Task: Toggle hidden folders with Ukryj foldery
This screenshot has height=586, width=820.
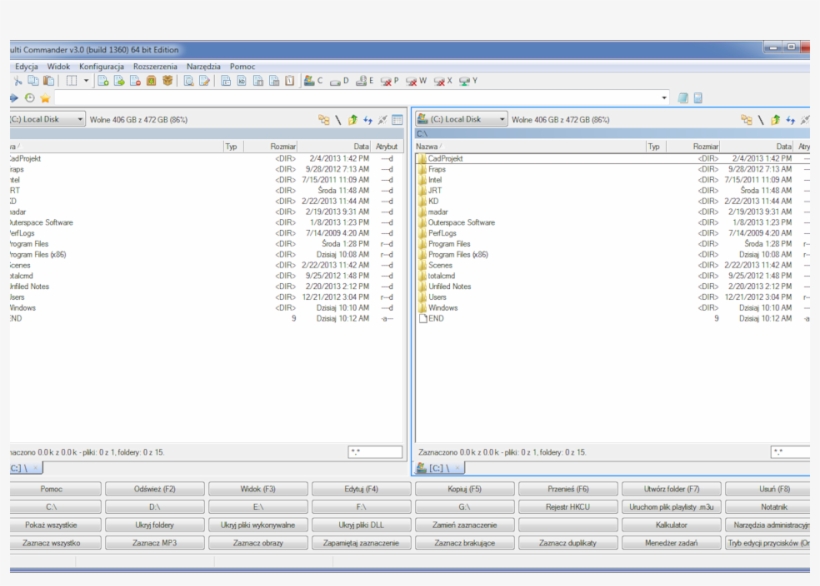Action: (154, 525)
